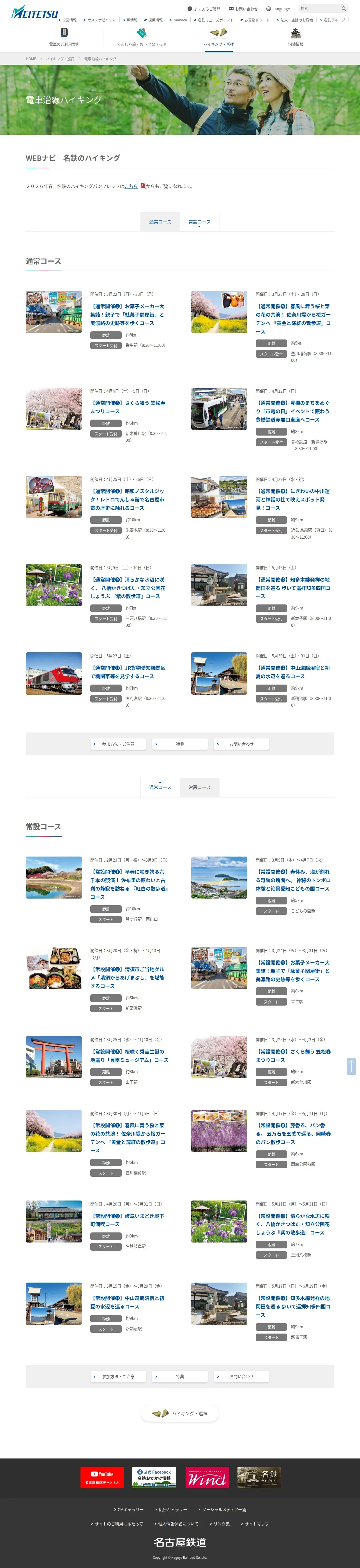Open 【常設開催❸】清須市ご当地グルメ course
Screen dimensions: 360x1568
coord(127,978)
